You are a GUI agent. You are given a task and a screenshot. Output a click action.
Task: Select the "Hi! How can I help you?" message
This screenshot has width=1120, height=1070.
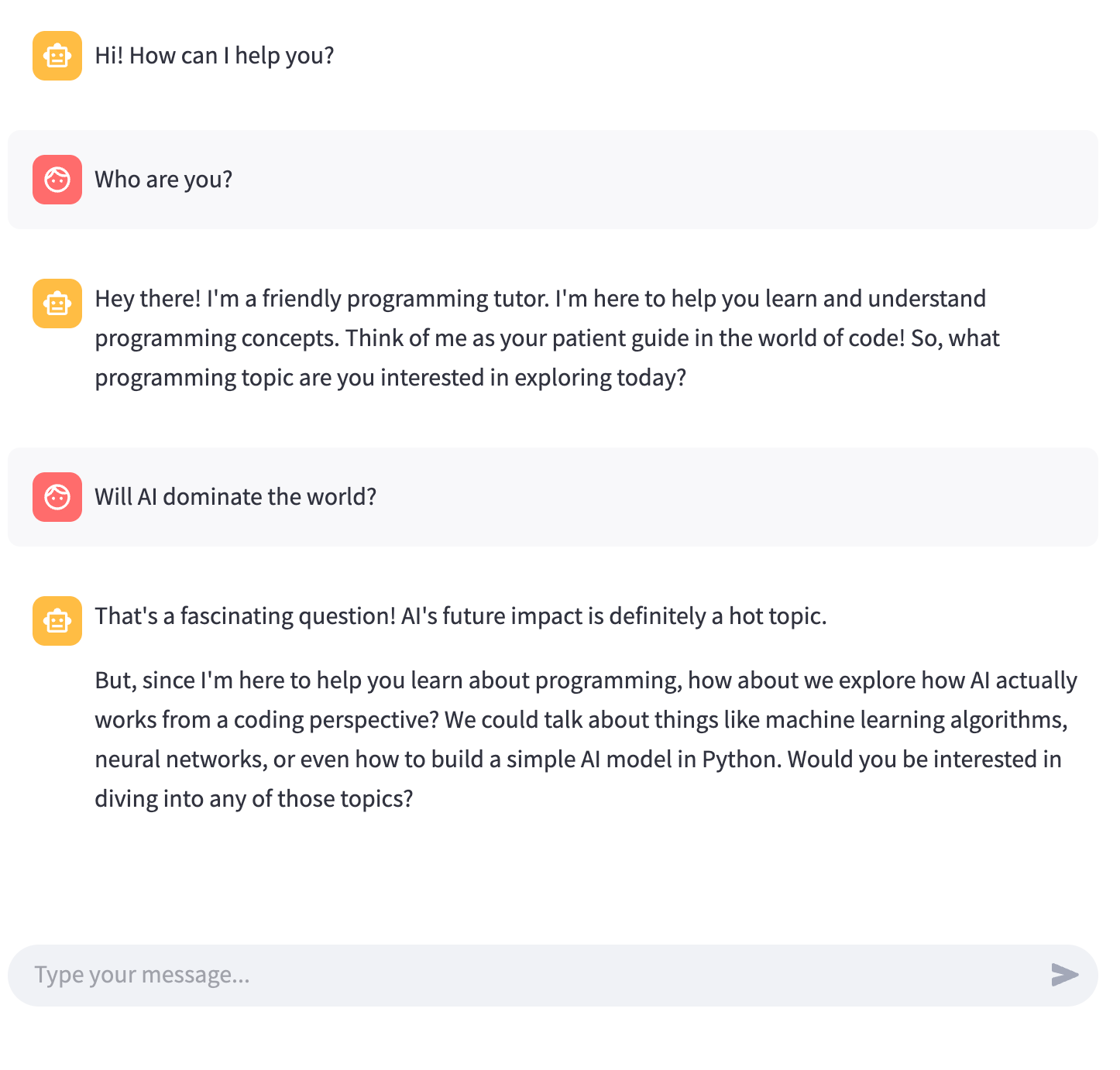(215, 56)
